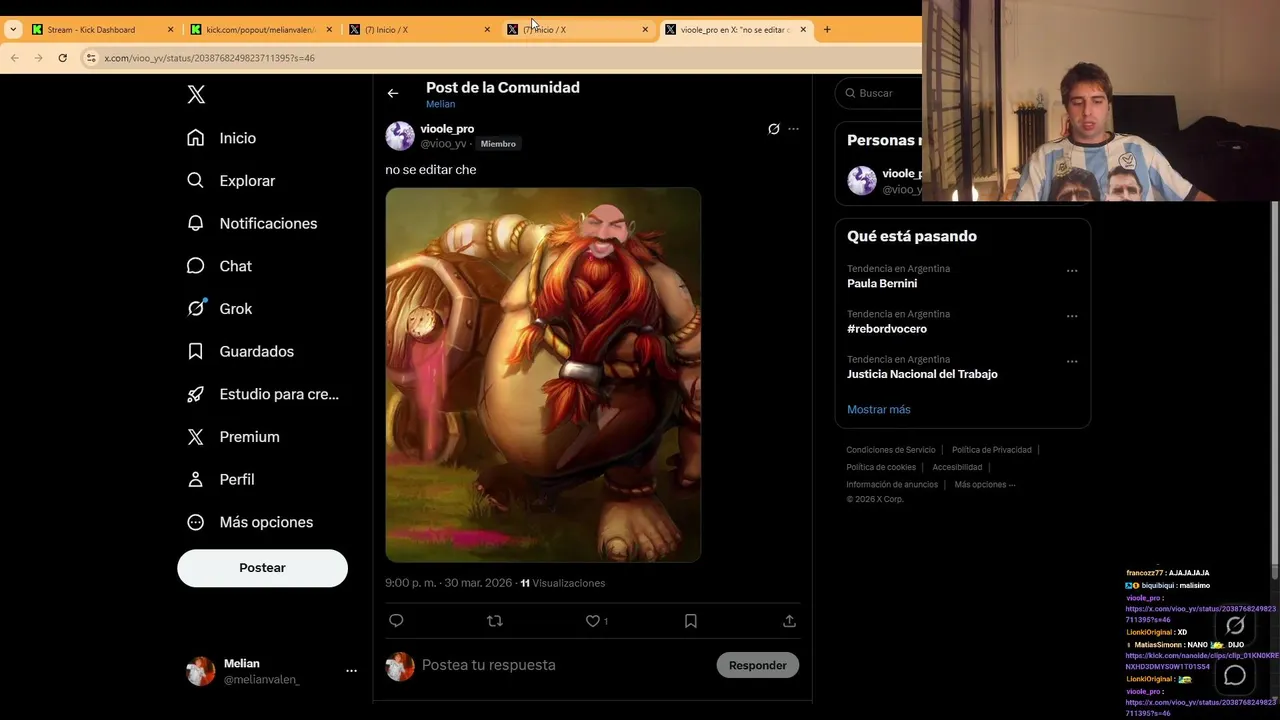Click the Chat bubble icon in sidebar
Screen dimensions: 1280x720
click(x=196, y=266)
